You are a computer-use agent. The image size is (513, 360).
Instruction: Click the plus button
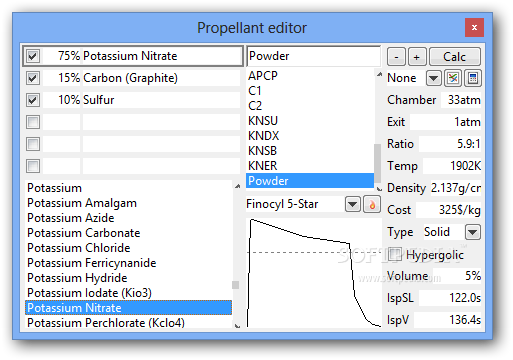coord(416,57)
